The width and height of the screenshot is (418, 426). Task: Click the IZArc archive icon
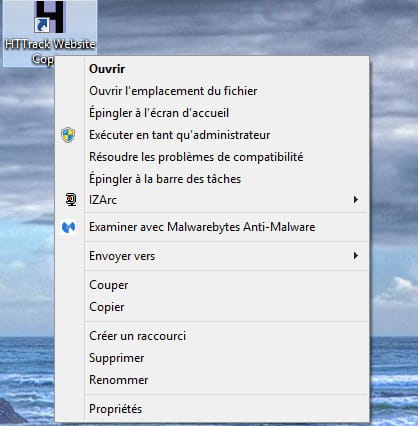71,200
